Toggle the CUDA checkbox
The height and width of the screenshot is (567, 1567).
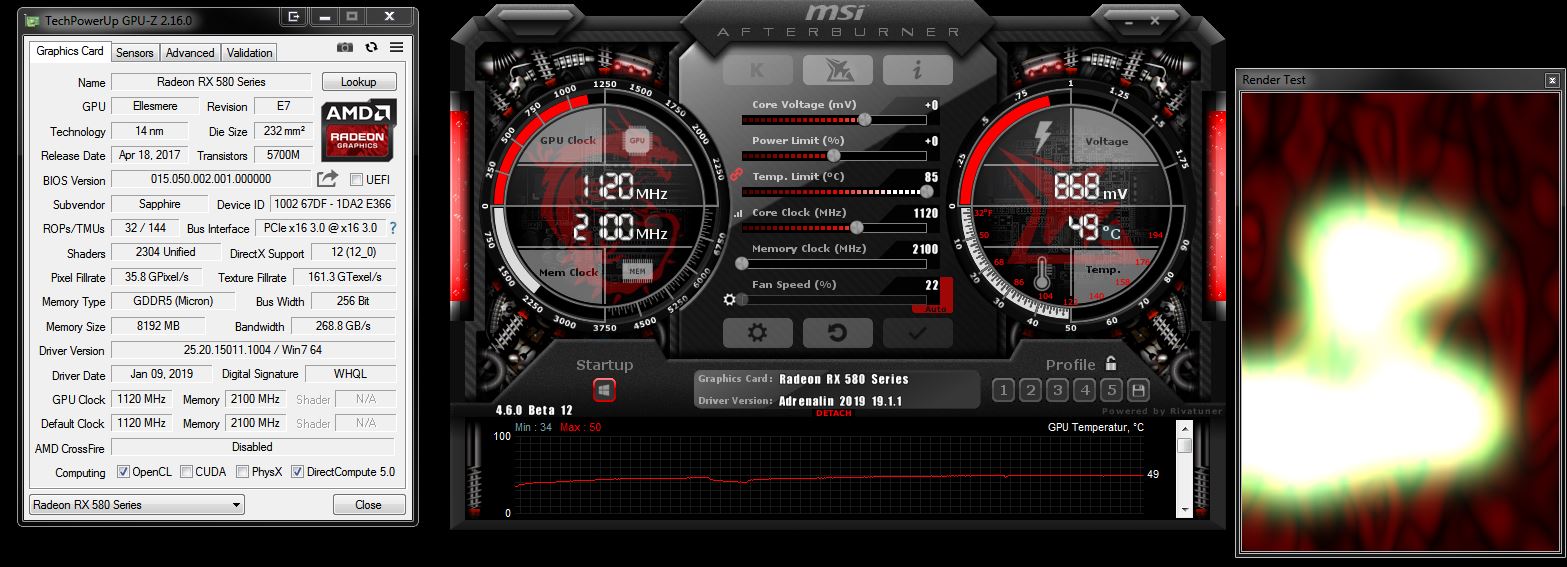click(186, 472)
